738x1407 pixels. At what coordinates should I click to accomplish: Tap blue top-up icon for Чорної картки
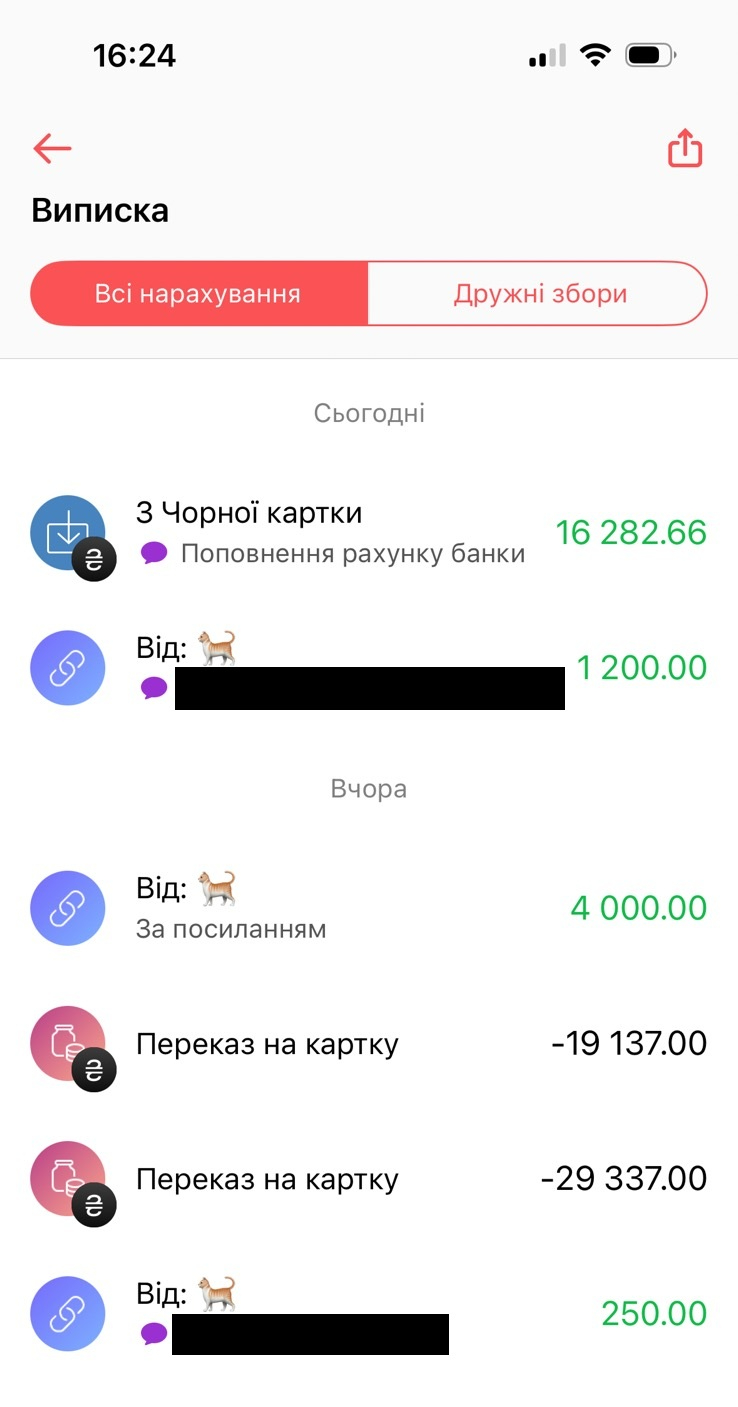point(68,533)
